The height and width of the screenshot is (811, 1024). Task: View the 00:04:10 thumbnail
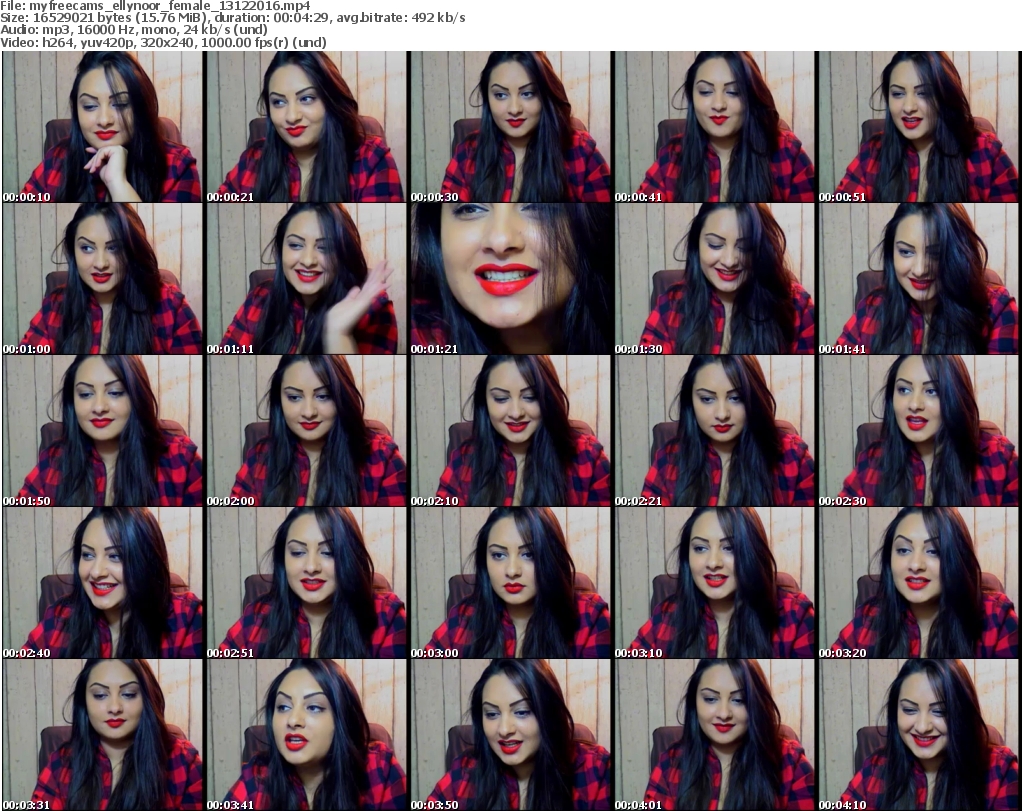tap(918, 735)
